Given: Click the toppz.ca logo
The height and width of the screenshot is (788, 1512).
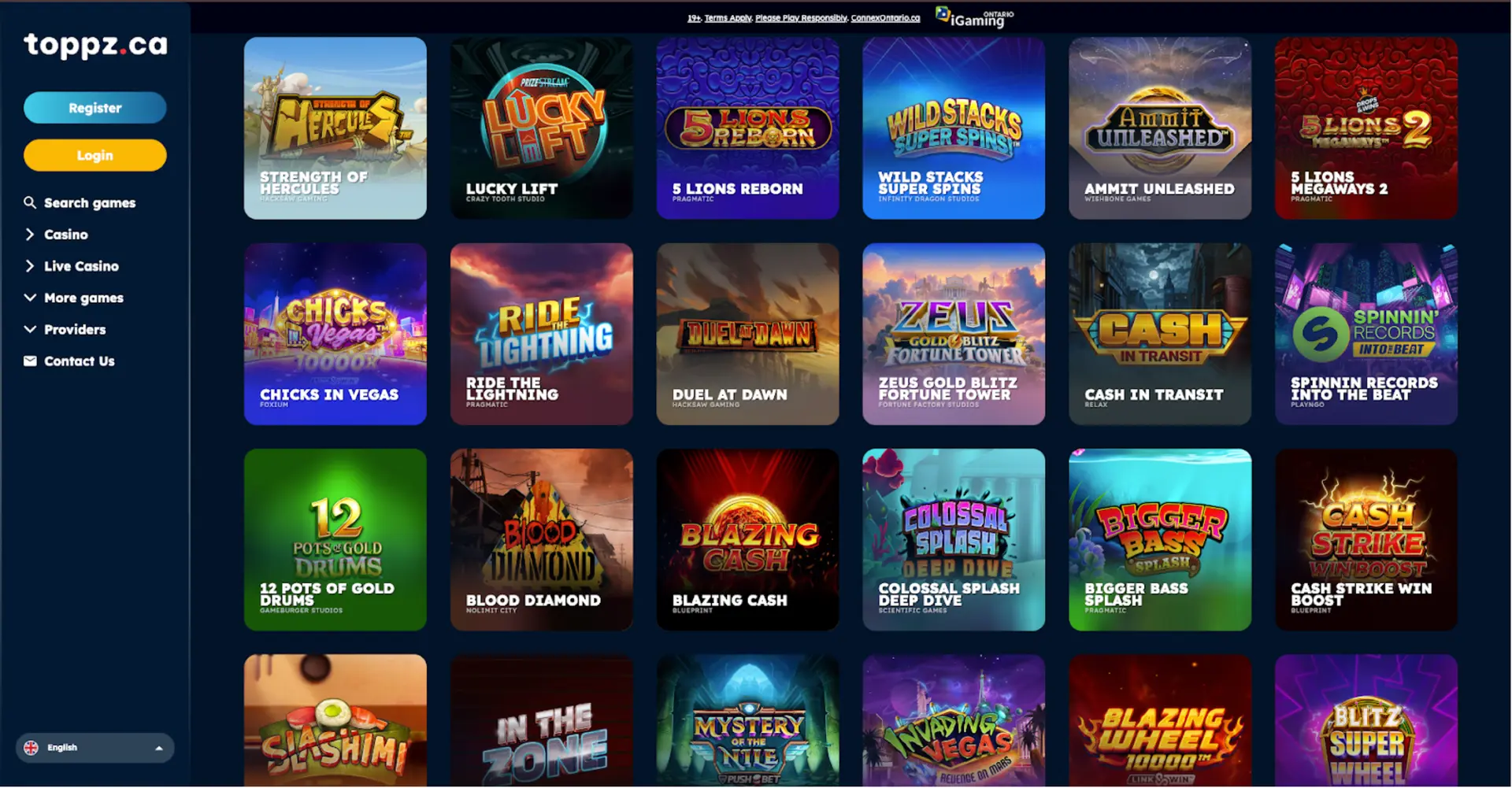Looking at the screenshot, I should pyautogui.click(x=95, y=45).
